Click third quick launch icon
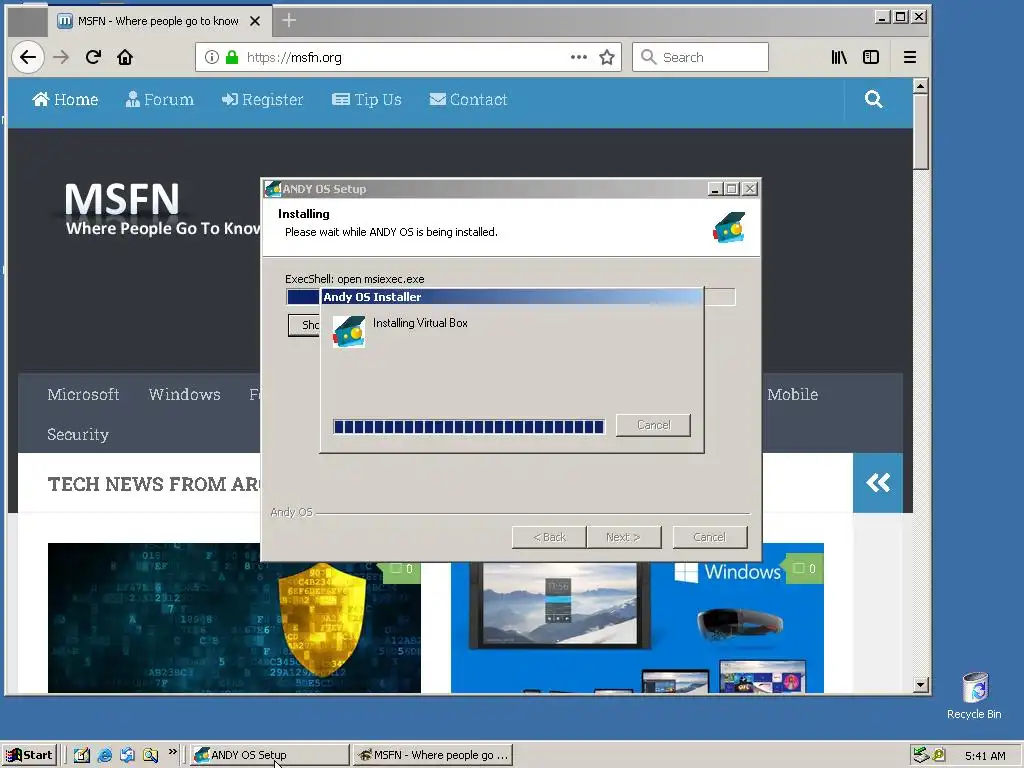 pos(127,755)
